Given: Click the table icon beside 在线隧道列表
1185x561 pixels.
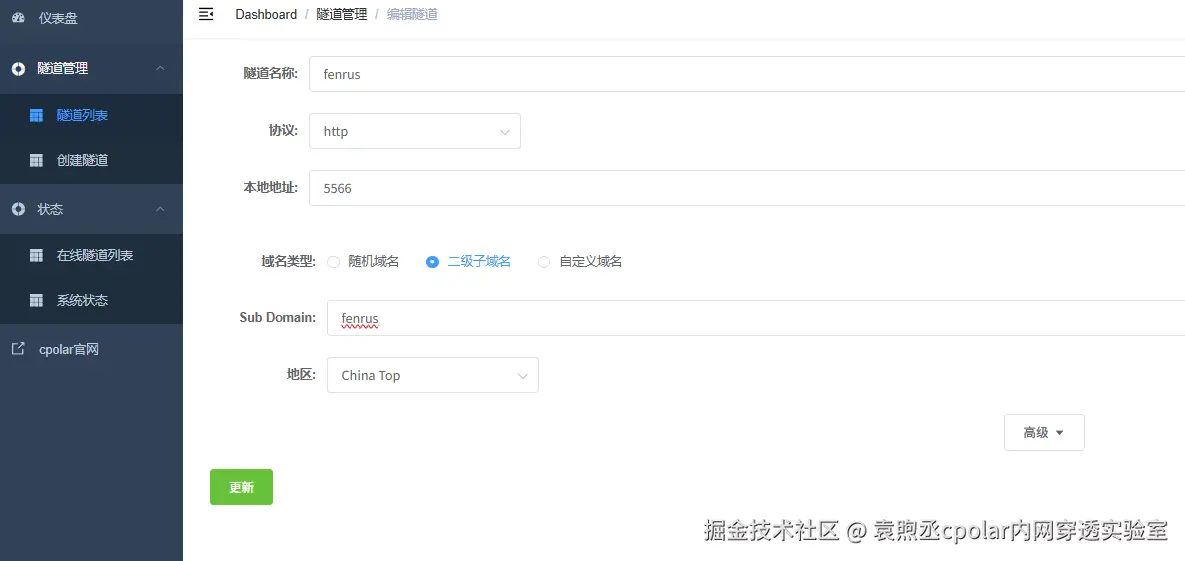Looking at the screenshot, I should (36, 256).
